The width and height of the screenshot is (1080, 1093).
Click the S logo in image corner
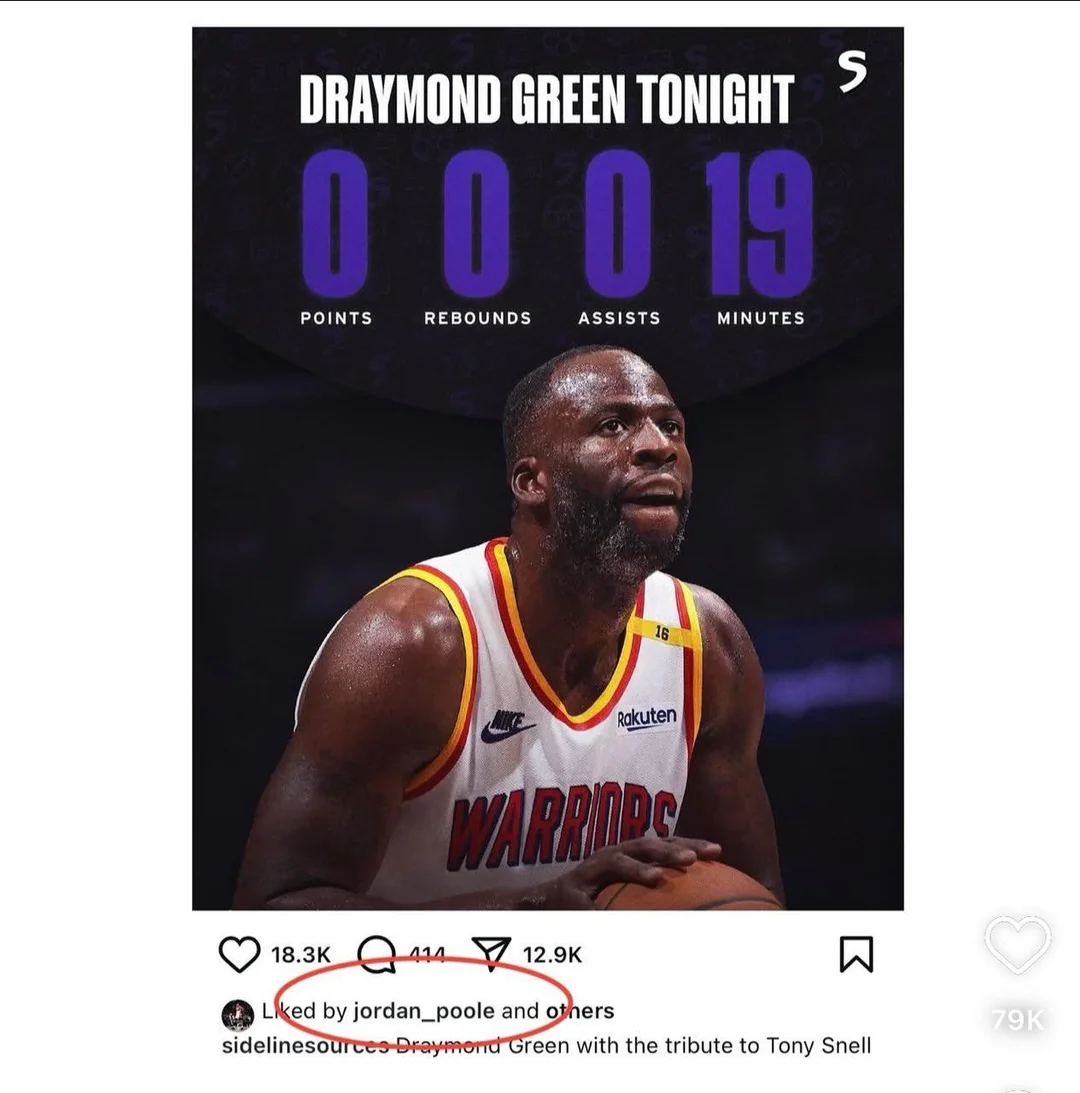[852, 72]
